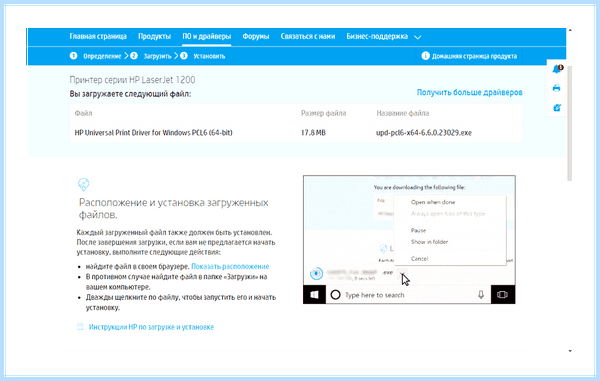The image size is (600, 381).
Task: Click the download instruction screenshot thumbnail
Action: point(409,239)
